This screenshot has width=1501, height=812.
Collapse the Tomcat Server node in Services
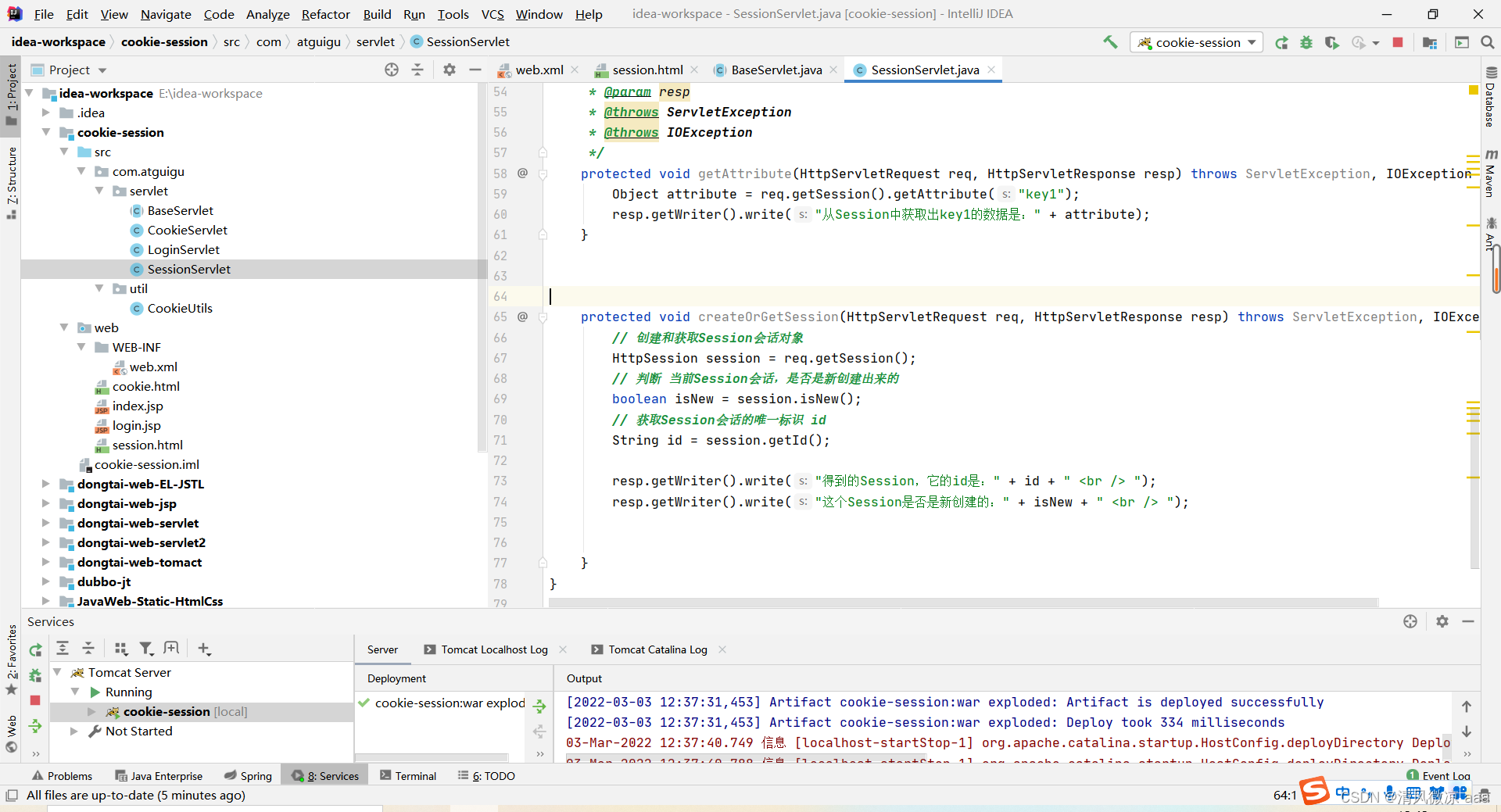coord(58,672)
